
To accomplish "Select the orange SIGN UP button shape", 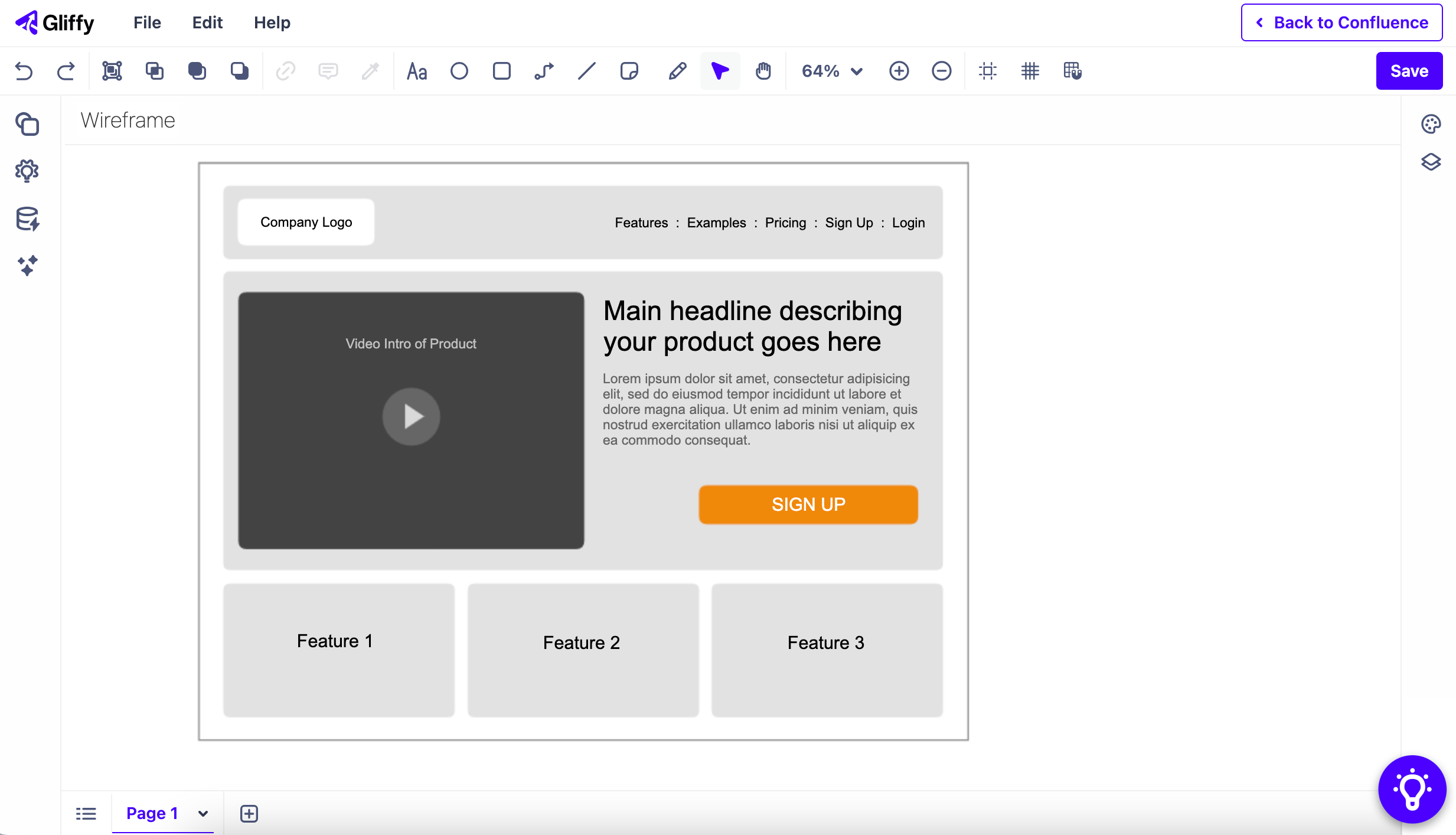I will (808, 504).
